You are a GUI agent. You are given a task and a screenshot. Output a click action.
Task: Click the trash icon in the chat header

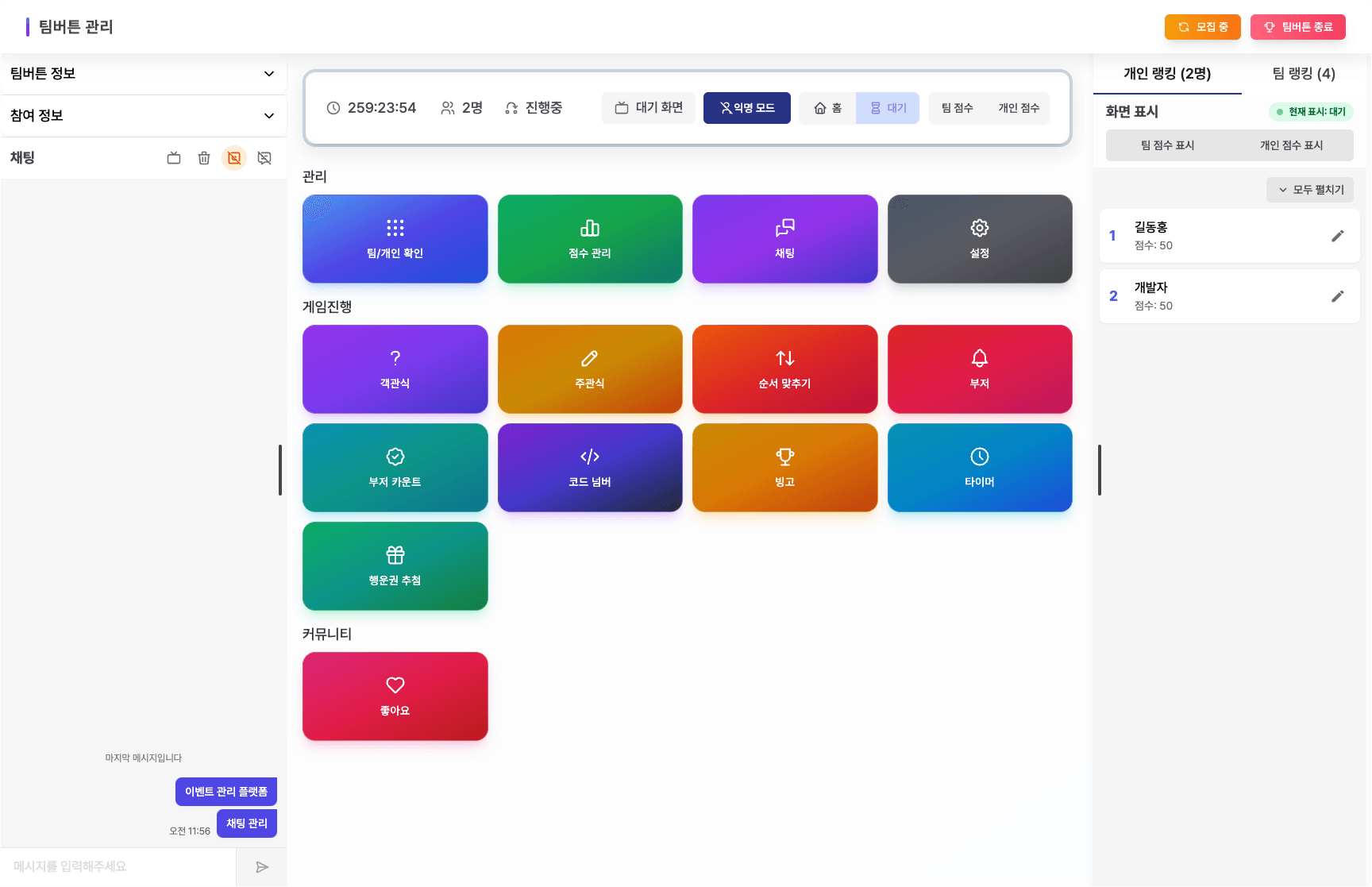click(204, 158)
